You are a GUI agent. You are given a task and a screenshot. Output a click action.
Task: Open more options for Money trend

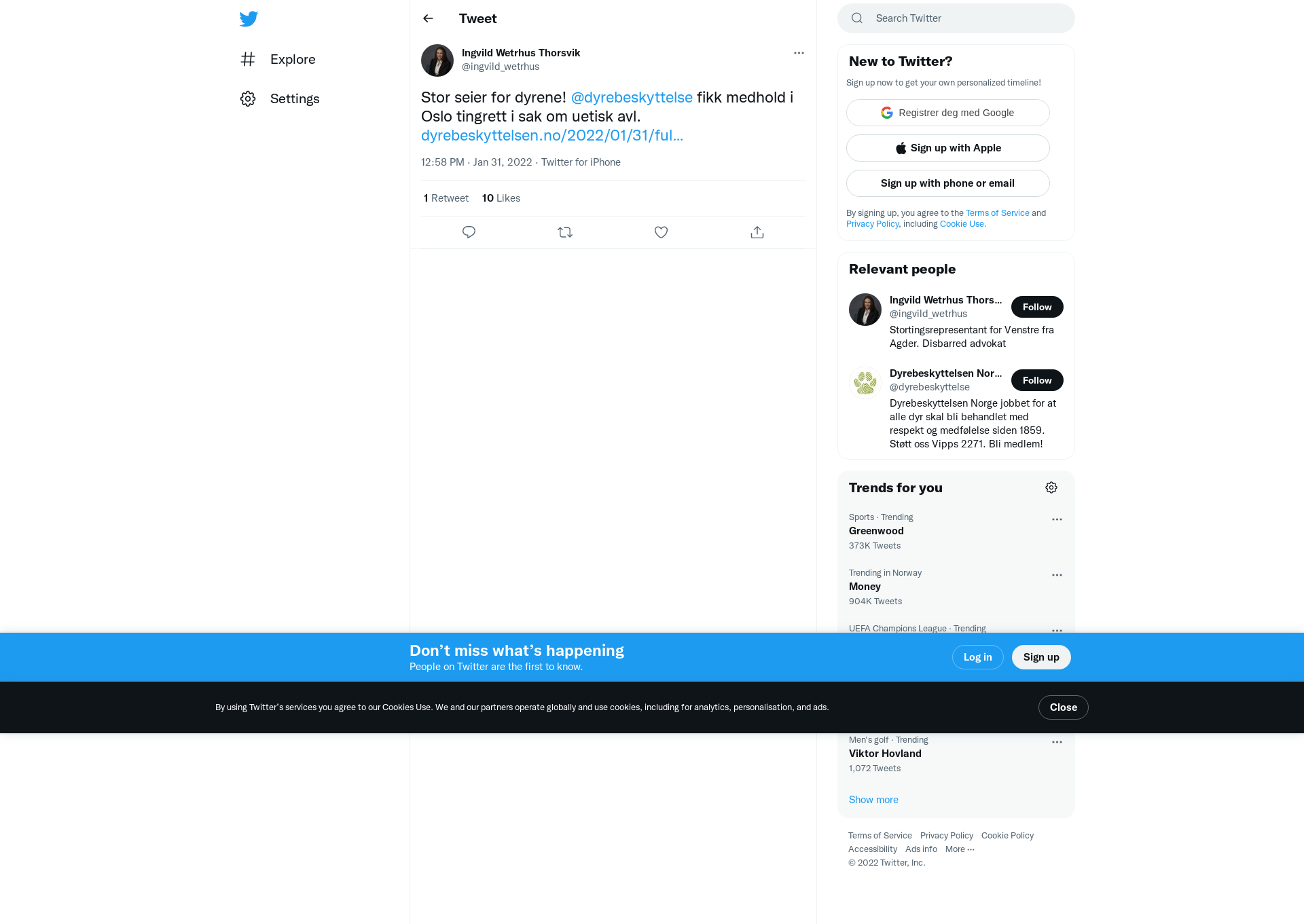tap(1057, 575)
